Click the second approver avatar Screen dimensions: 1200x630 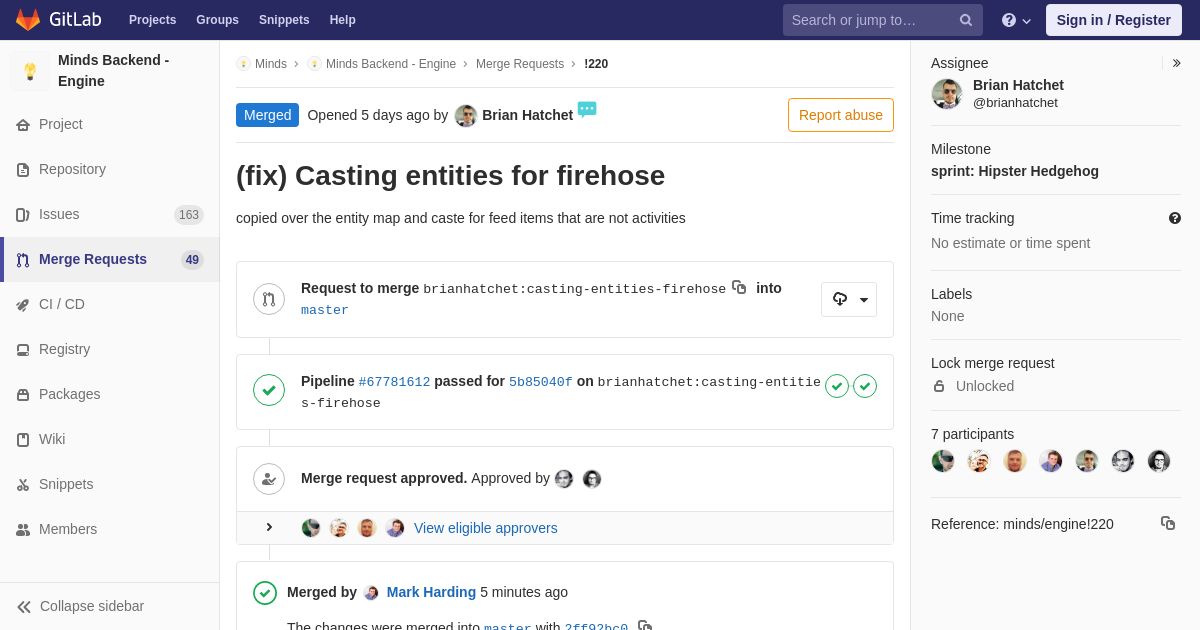coord(592,479)
